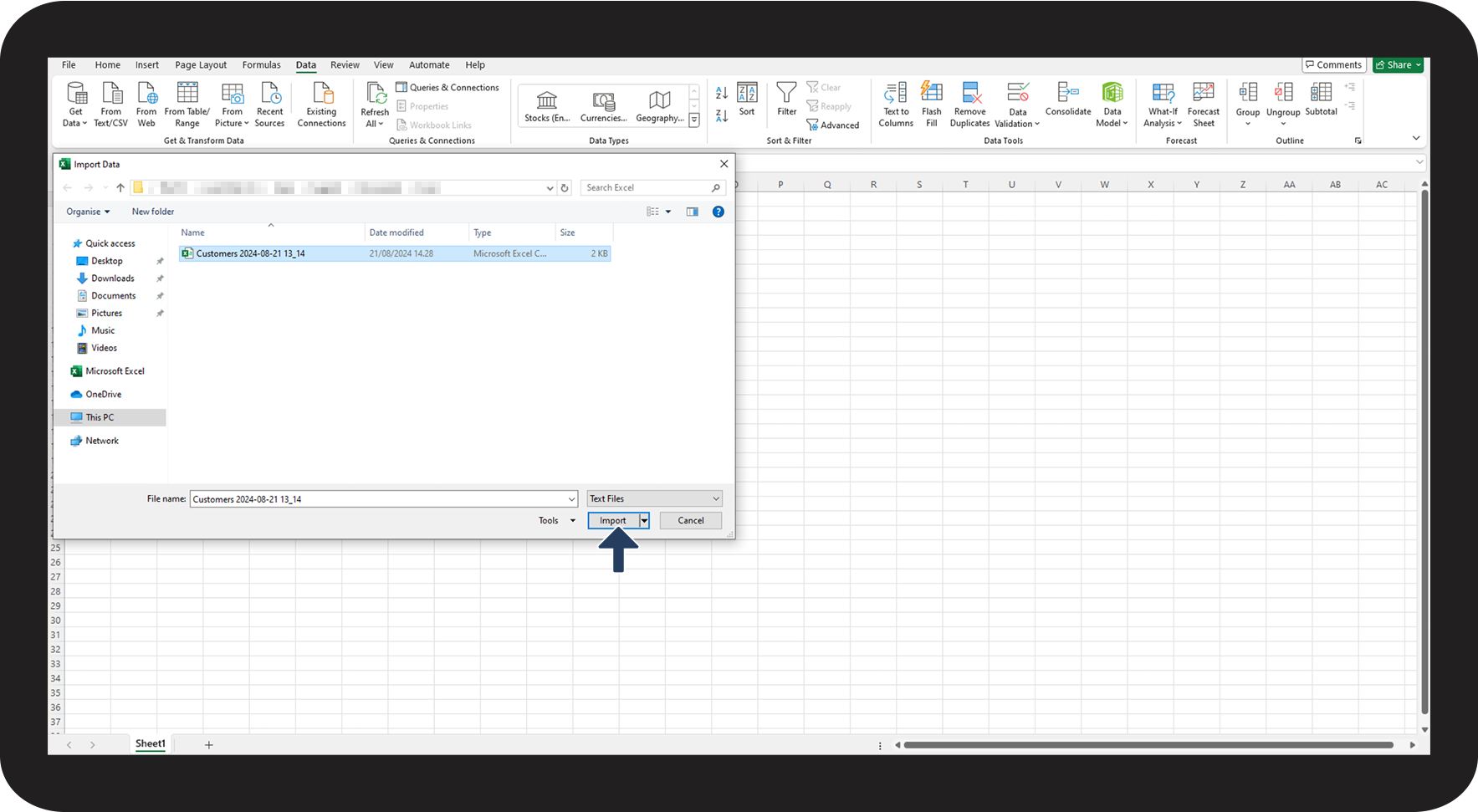Click the From Text/CSV icon
The image size is (1478, 812).
pyautogui.click(x=111, y=104)
